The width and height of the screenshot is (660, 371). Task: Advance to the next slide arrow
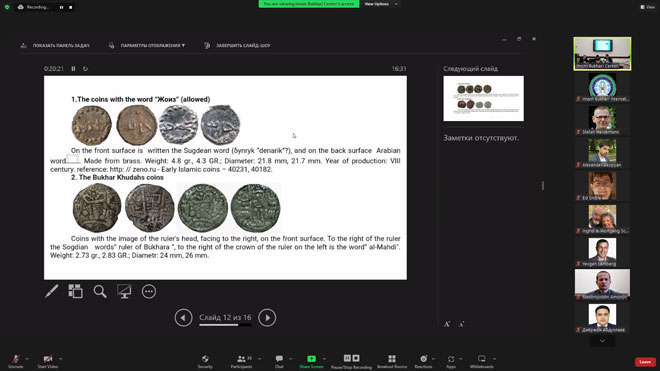pyautogui.click(x=267, y=318)
